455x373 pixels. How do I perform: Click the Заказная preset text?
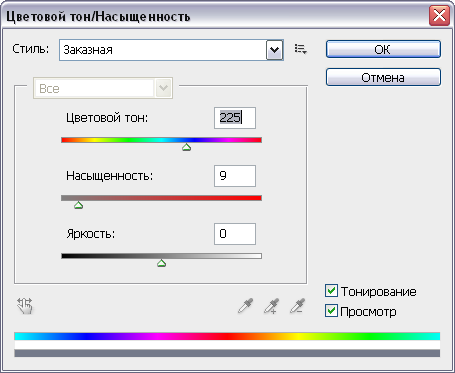88,50
